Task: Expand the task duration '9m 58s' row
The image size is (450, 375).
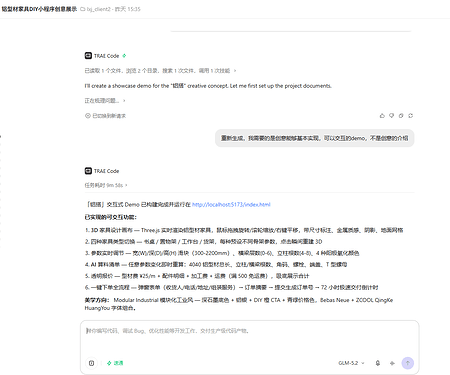Action: tap(106, 185)
